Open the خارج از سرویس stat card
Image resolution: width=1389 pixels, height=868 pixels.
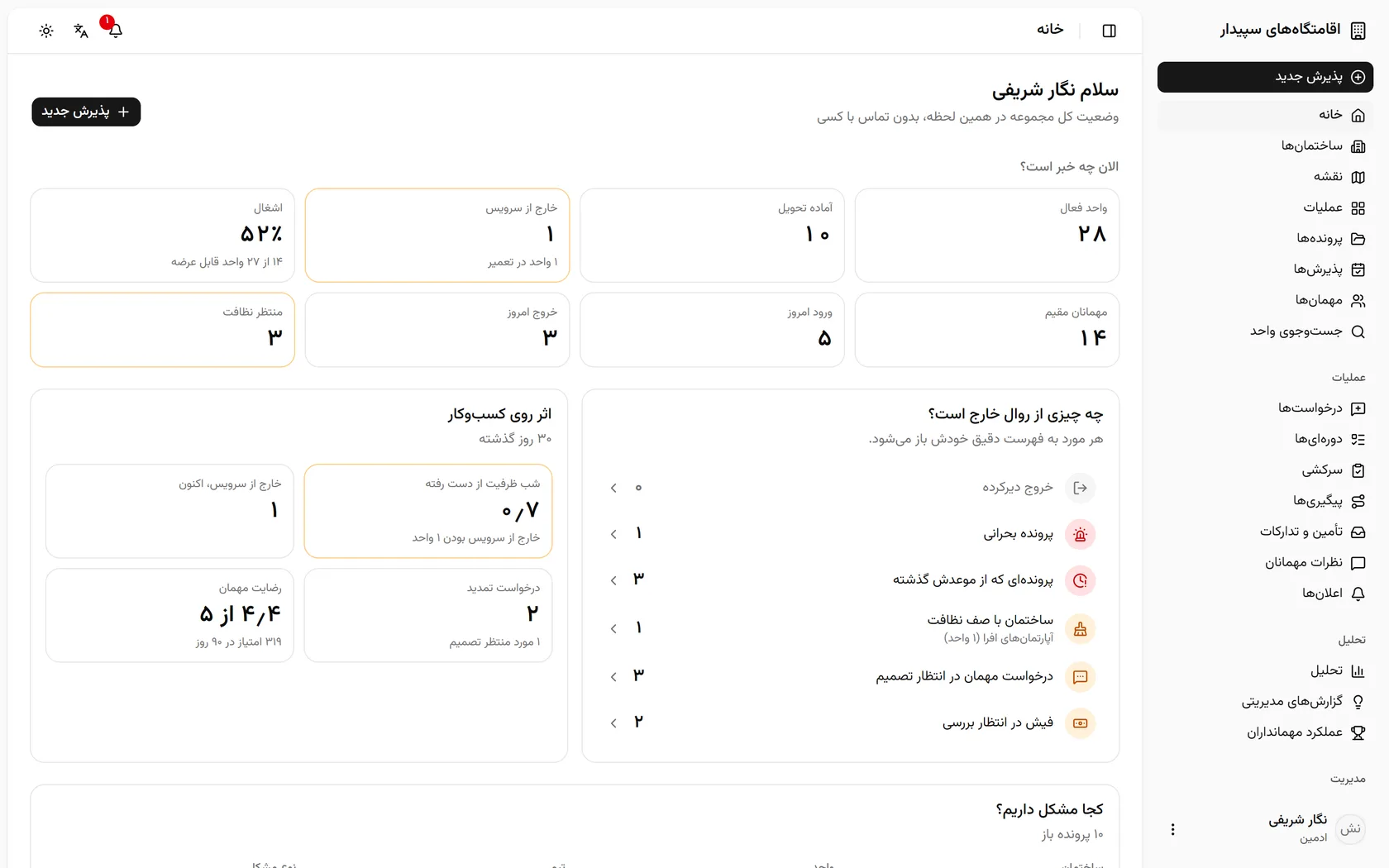437,235
